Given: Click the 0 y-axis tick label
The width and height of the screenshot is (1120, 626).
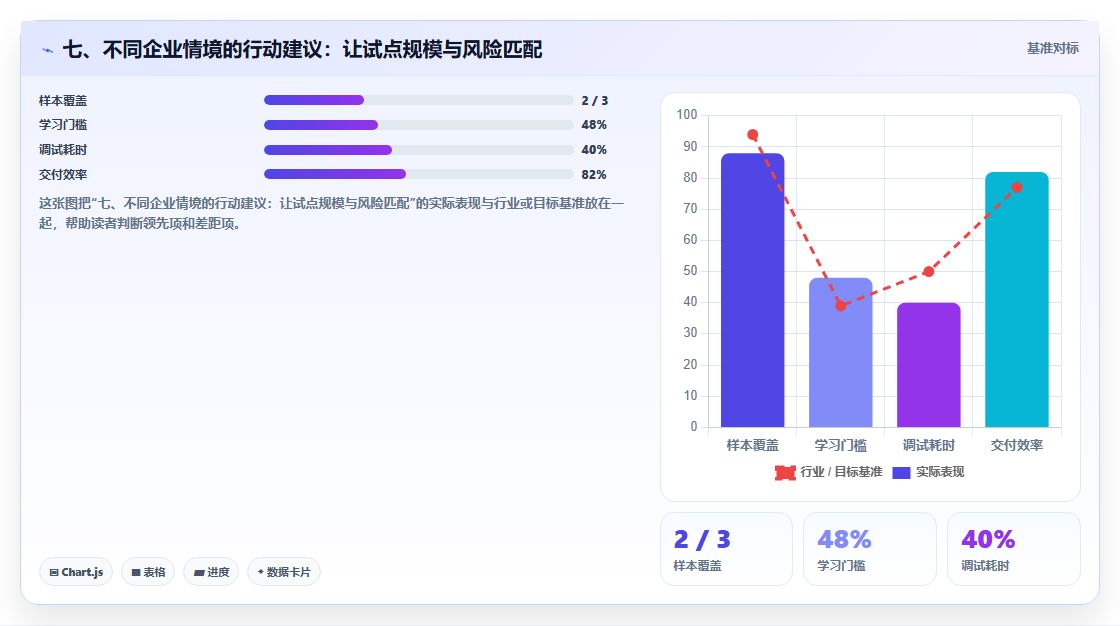Looking at the screenshot, I should coord(694,427).
